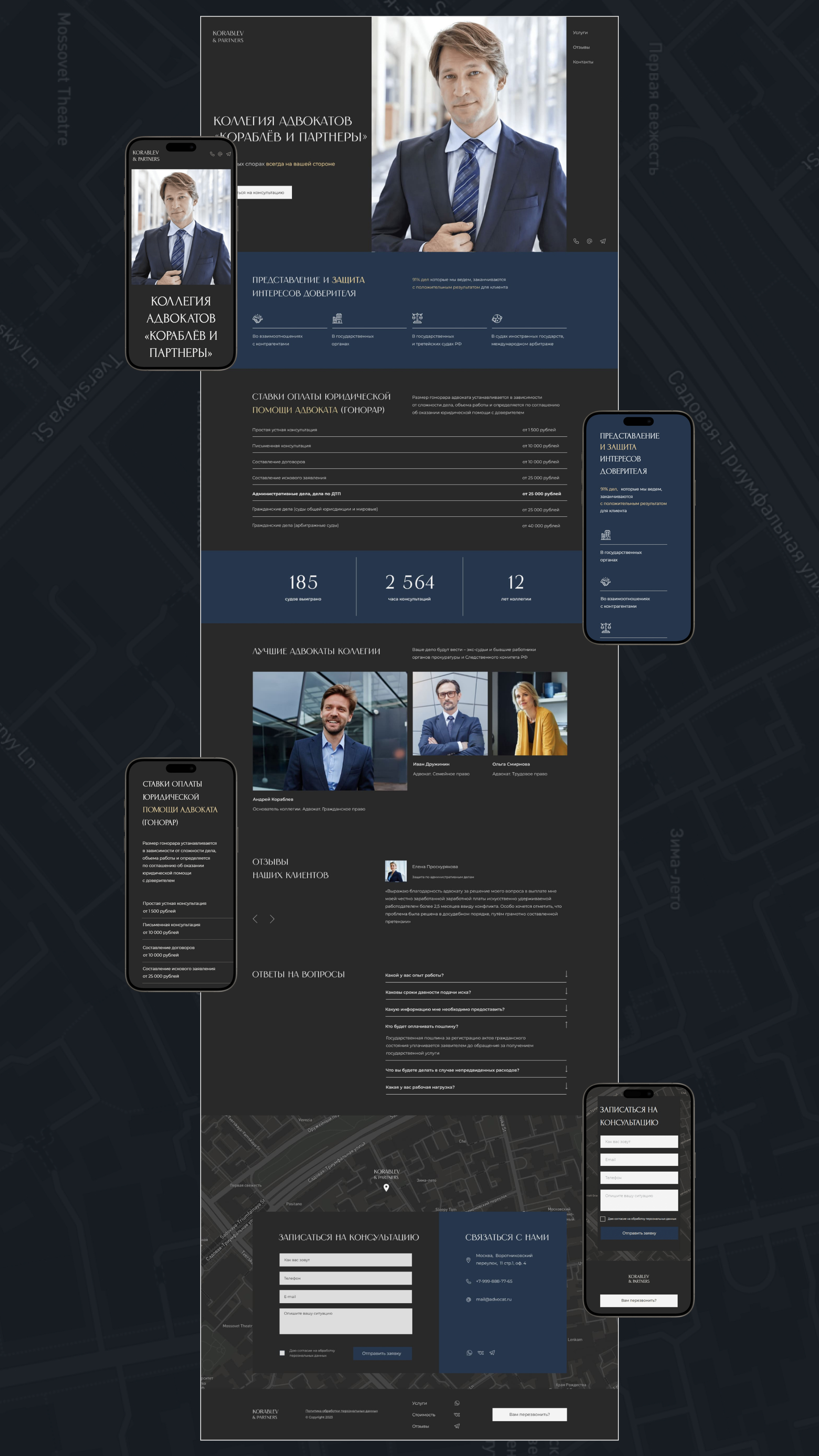The height and width of the screenshot is (1456, 819).
Task: Click the globe icon above 'В судах иностранных государств'
Action: tap(497, 319)
